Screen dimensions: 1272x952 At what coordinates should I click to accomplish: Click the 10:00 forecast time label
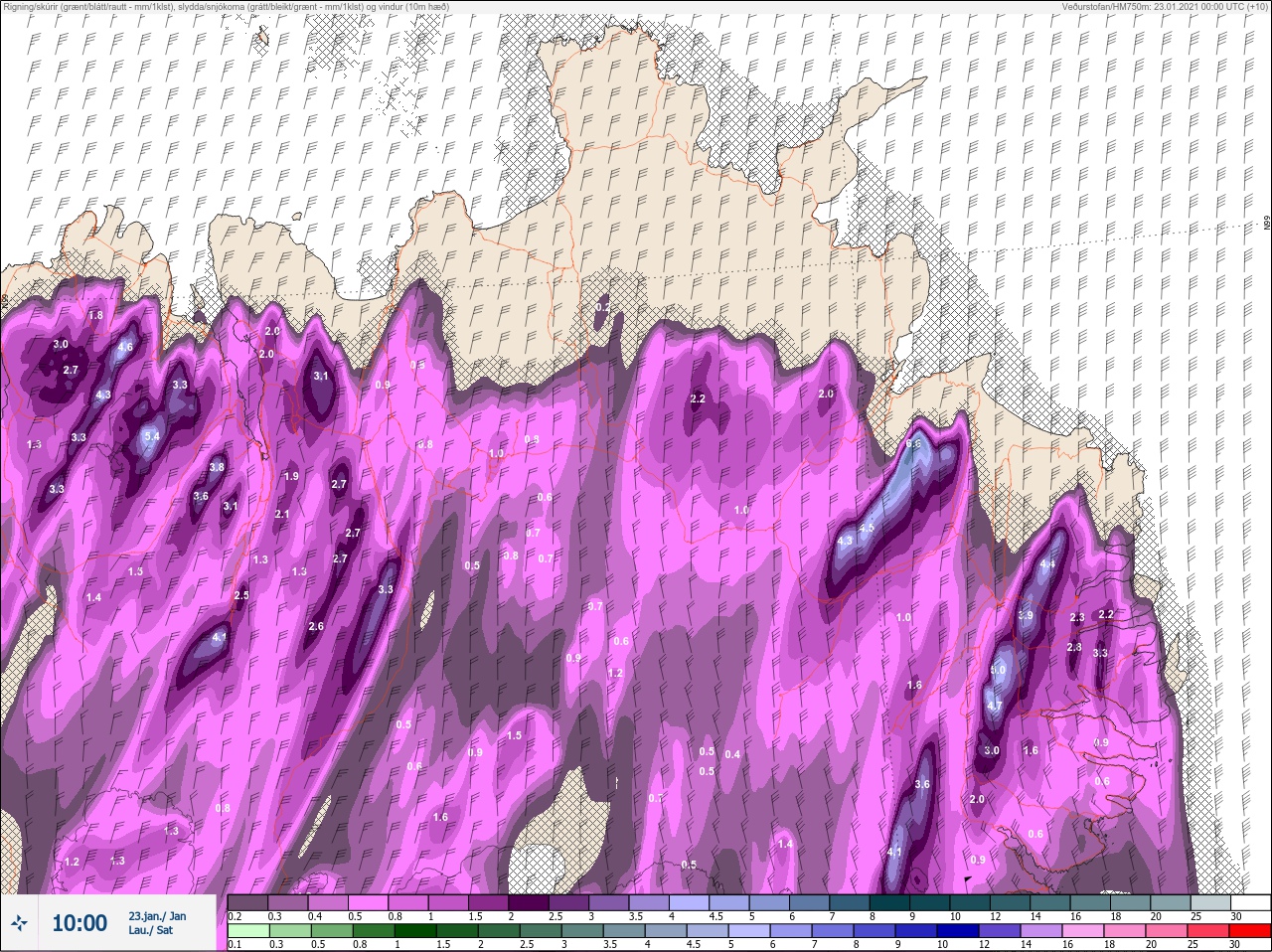coord(79,923)
